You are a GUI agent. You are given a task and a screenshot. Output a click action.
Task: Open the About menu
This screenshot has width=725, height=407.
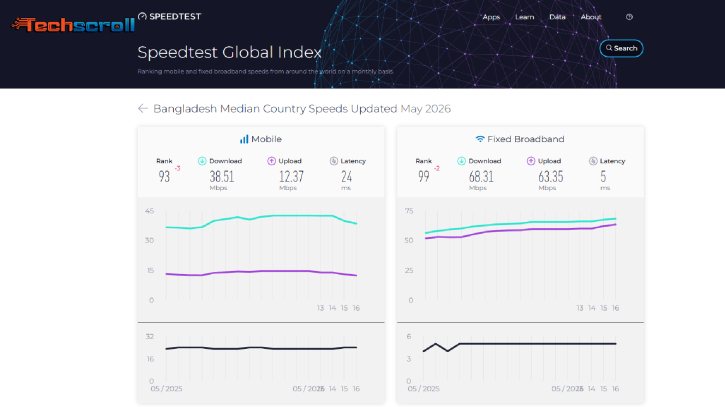591,17
